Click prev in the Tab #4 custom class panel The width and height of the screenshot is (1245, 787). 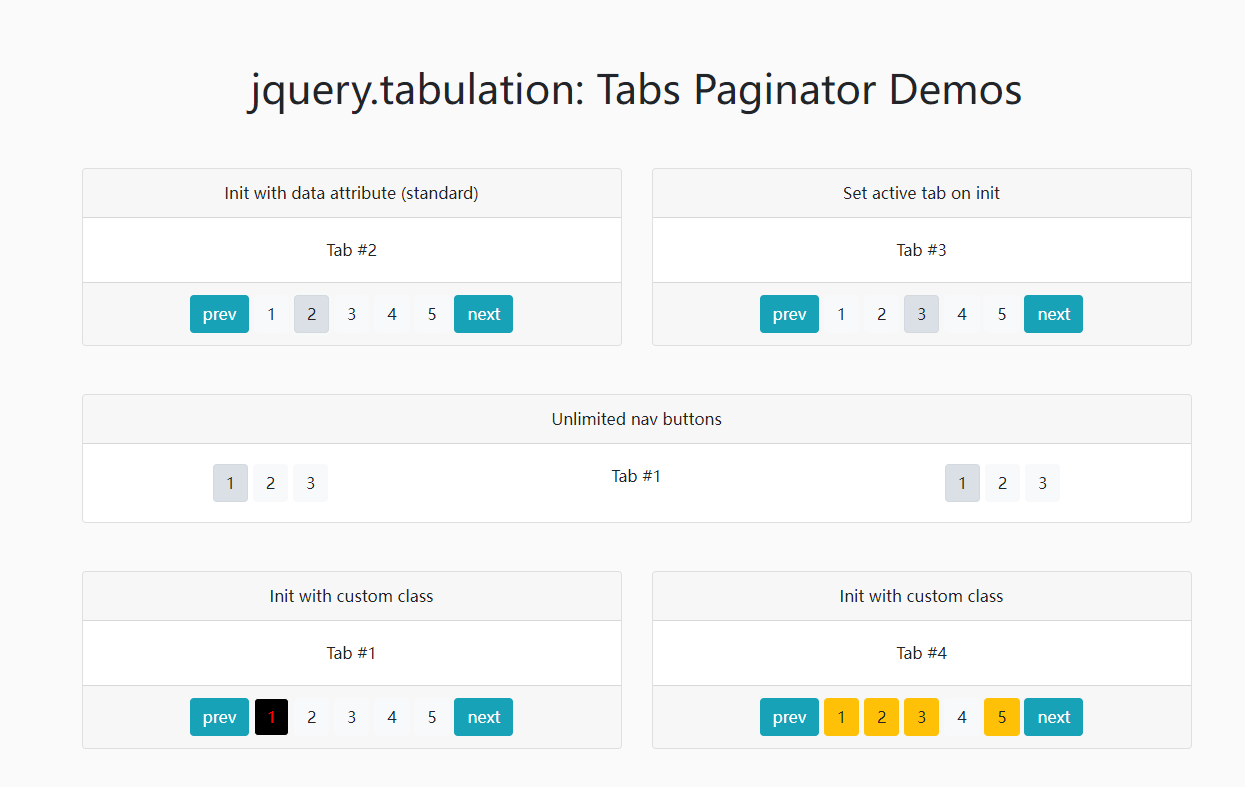789,717
